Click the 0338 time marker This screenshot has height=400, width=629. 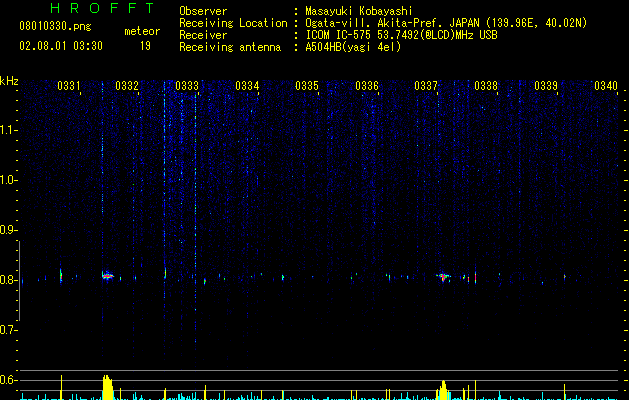click(x=486, y=85)
